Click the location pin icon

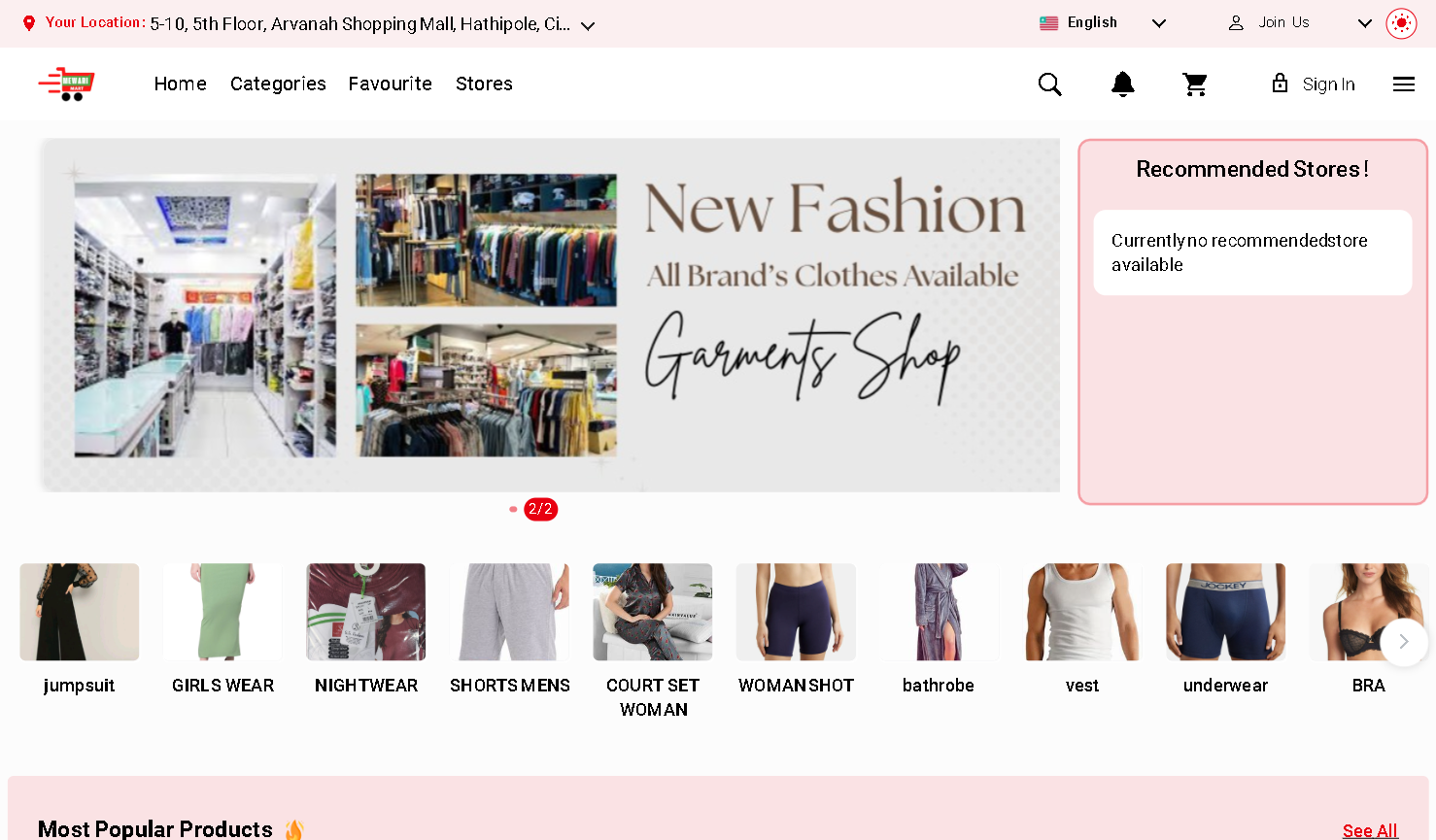28,22
